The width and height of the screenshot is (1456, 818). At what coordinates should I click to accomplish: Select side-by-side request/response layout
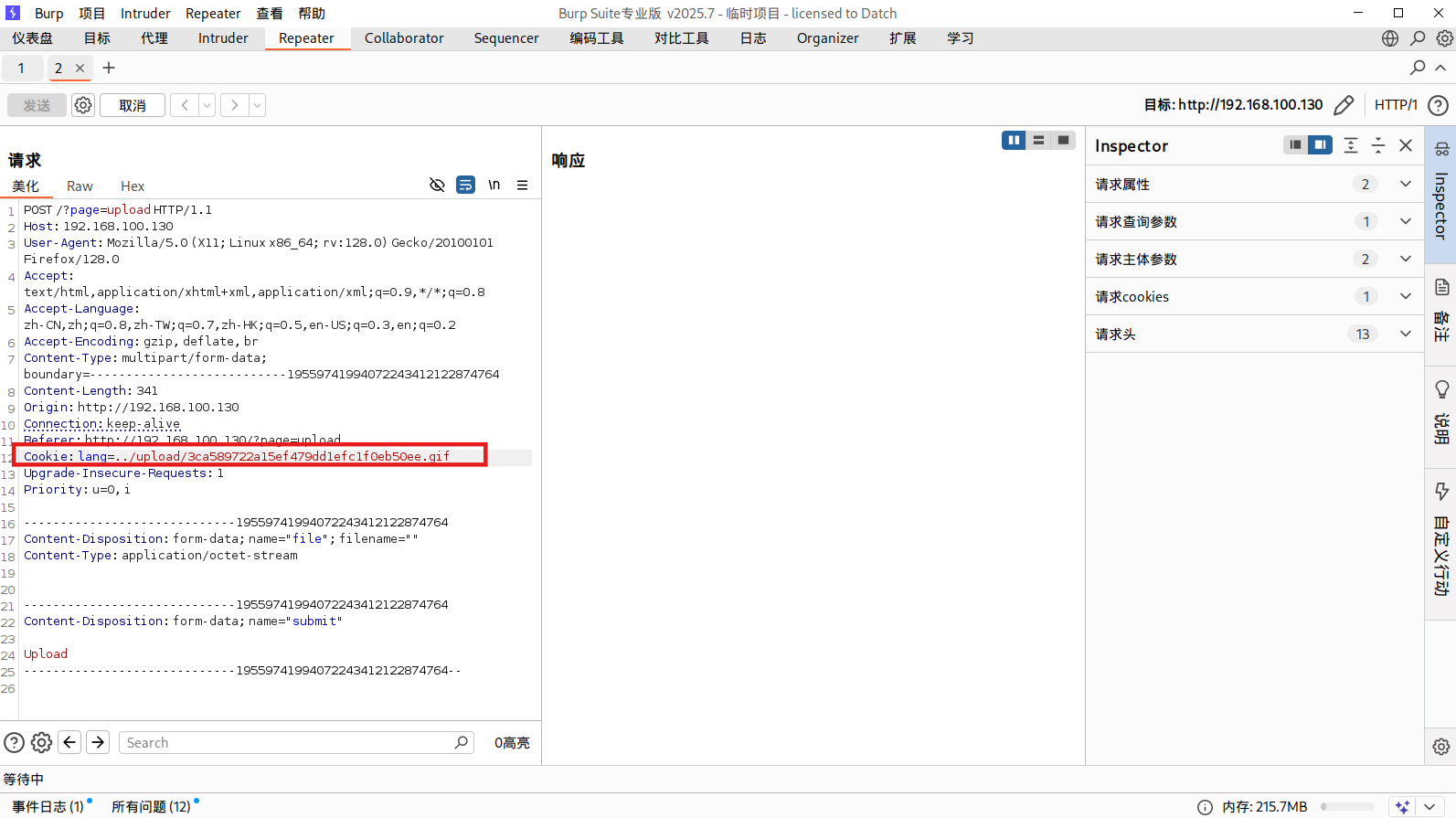[1014, 140]
